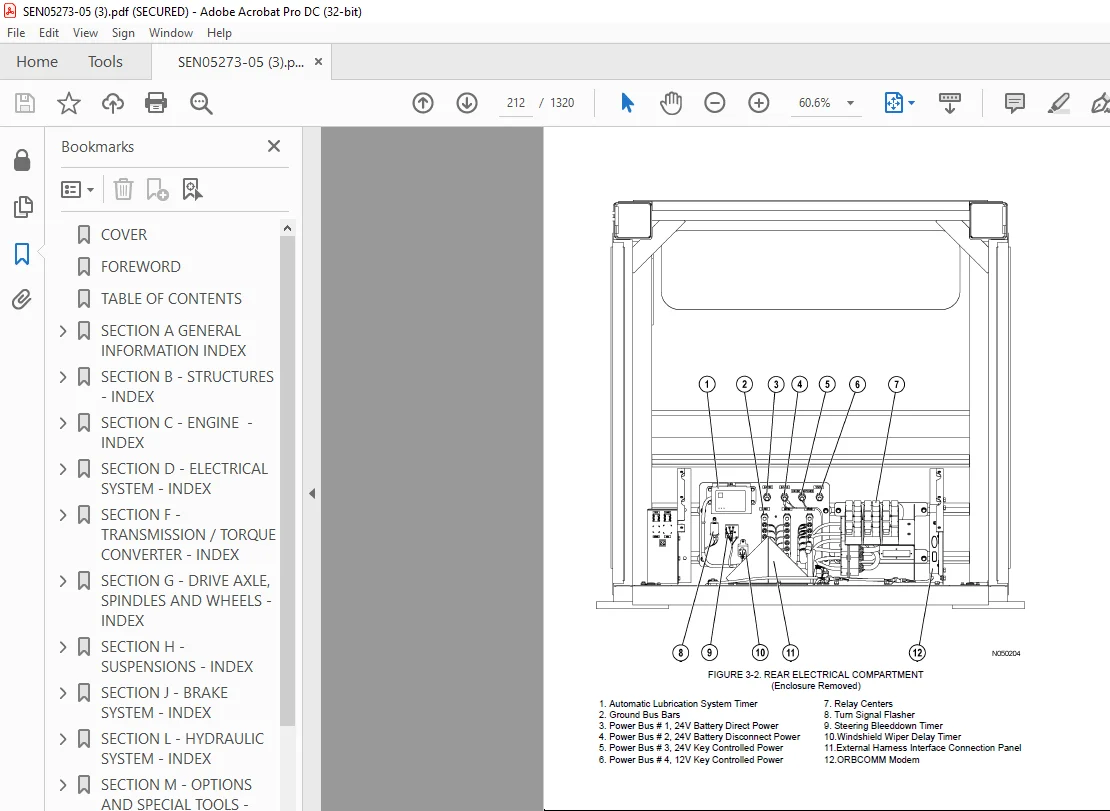Open the Sign menu

tap(122, 33)
